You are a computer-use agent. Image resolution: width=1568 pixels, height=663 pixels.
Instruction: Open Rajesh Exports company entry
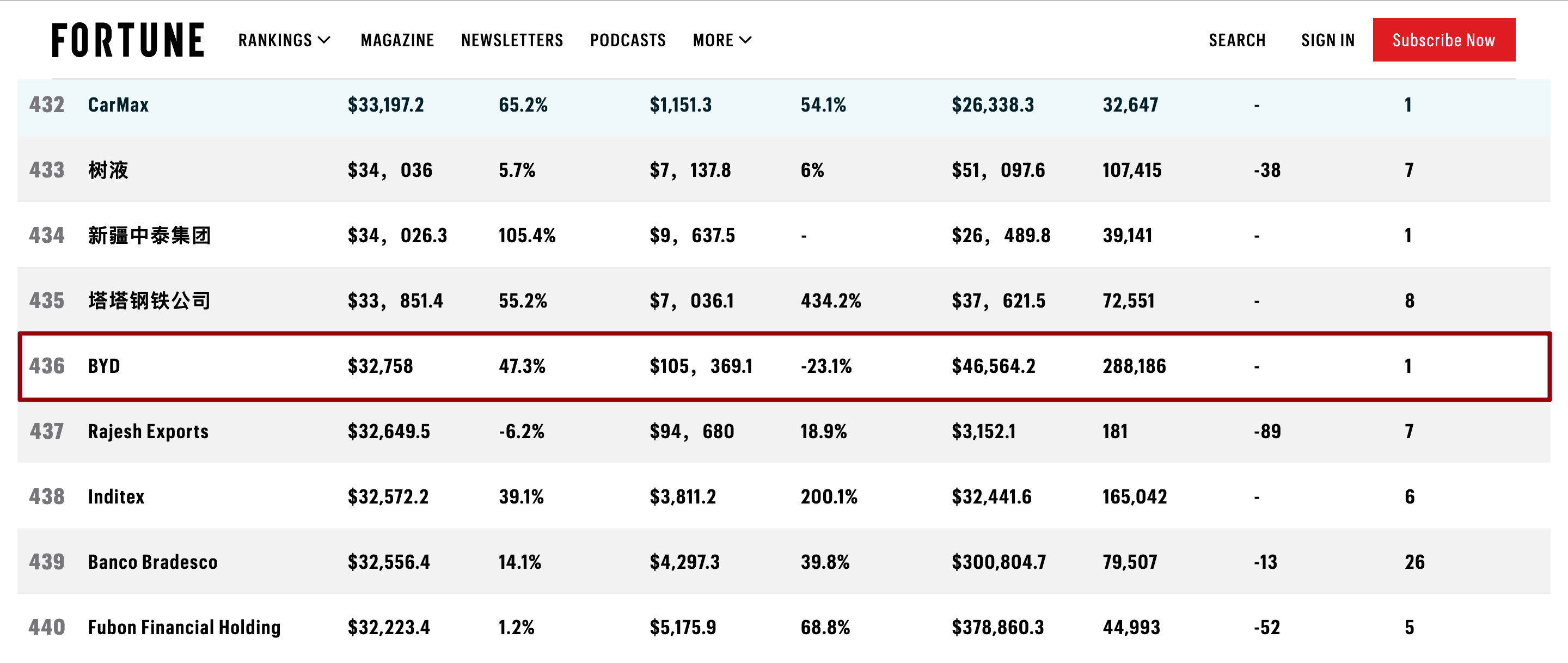pos(148,431)
